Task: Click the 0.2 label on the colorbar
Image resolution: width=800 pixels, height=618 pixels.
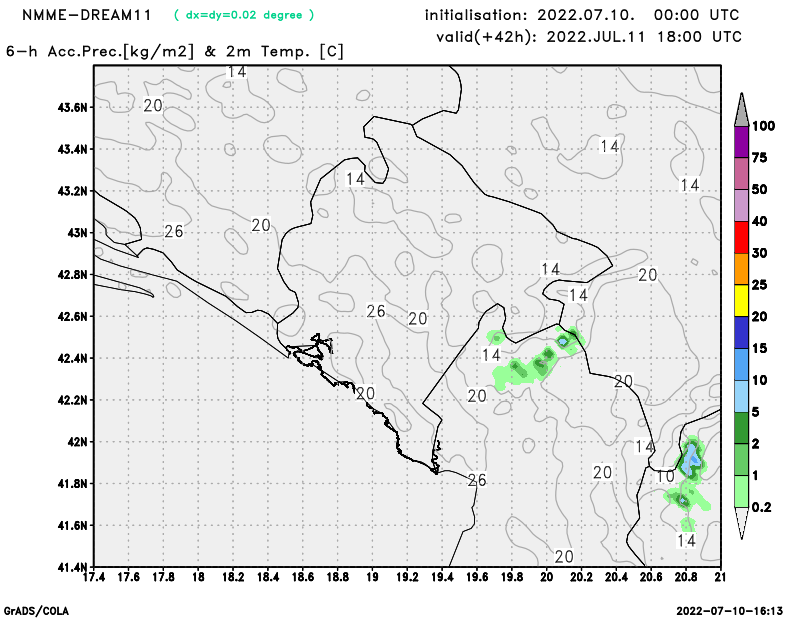Action: 761,507
